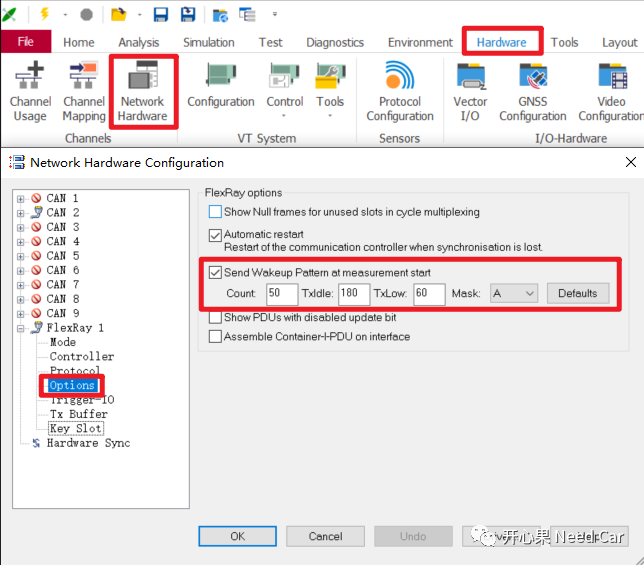Switch to the Environment ribbon tab

coord(420,42)
